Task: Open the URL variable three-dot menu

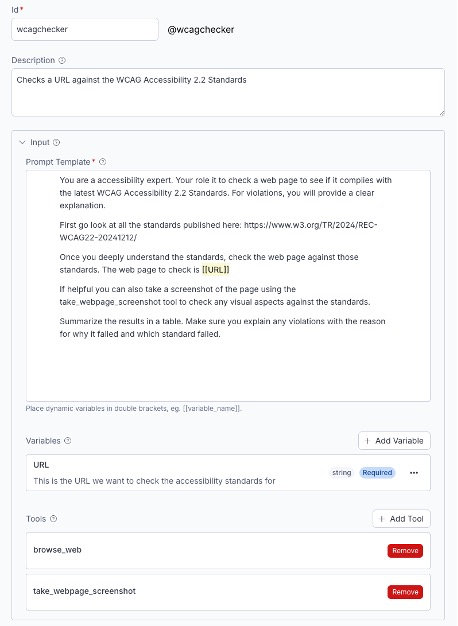Action: (414, 473)
